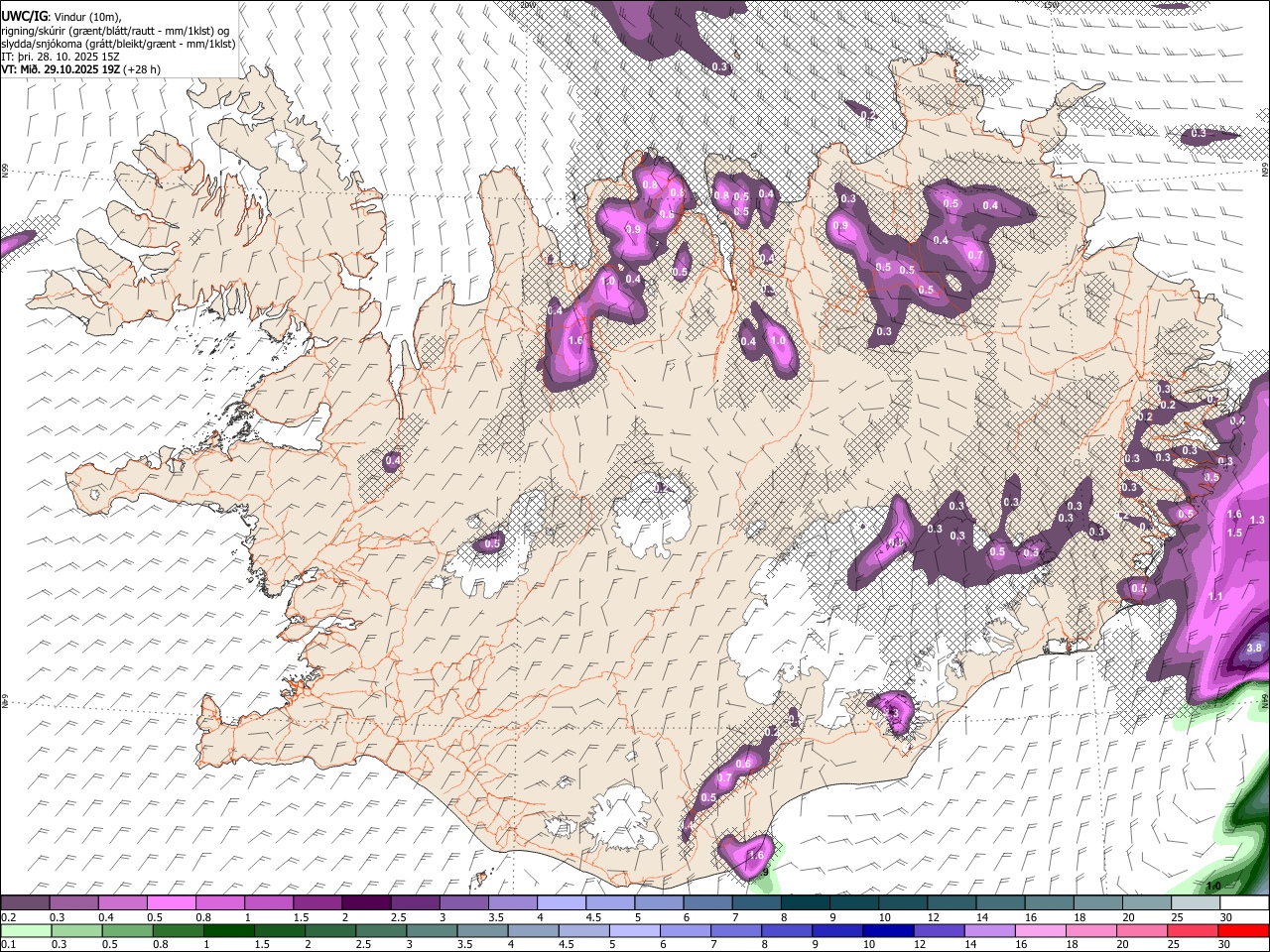This screenshot has height=952, width=1270.
Task: Click the '(+28 h)' forecast offset text
Action: click(142, 69)
